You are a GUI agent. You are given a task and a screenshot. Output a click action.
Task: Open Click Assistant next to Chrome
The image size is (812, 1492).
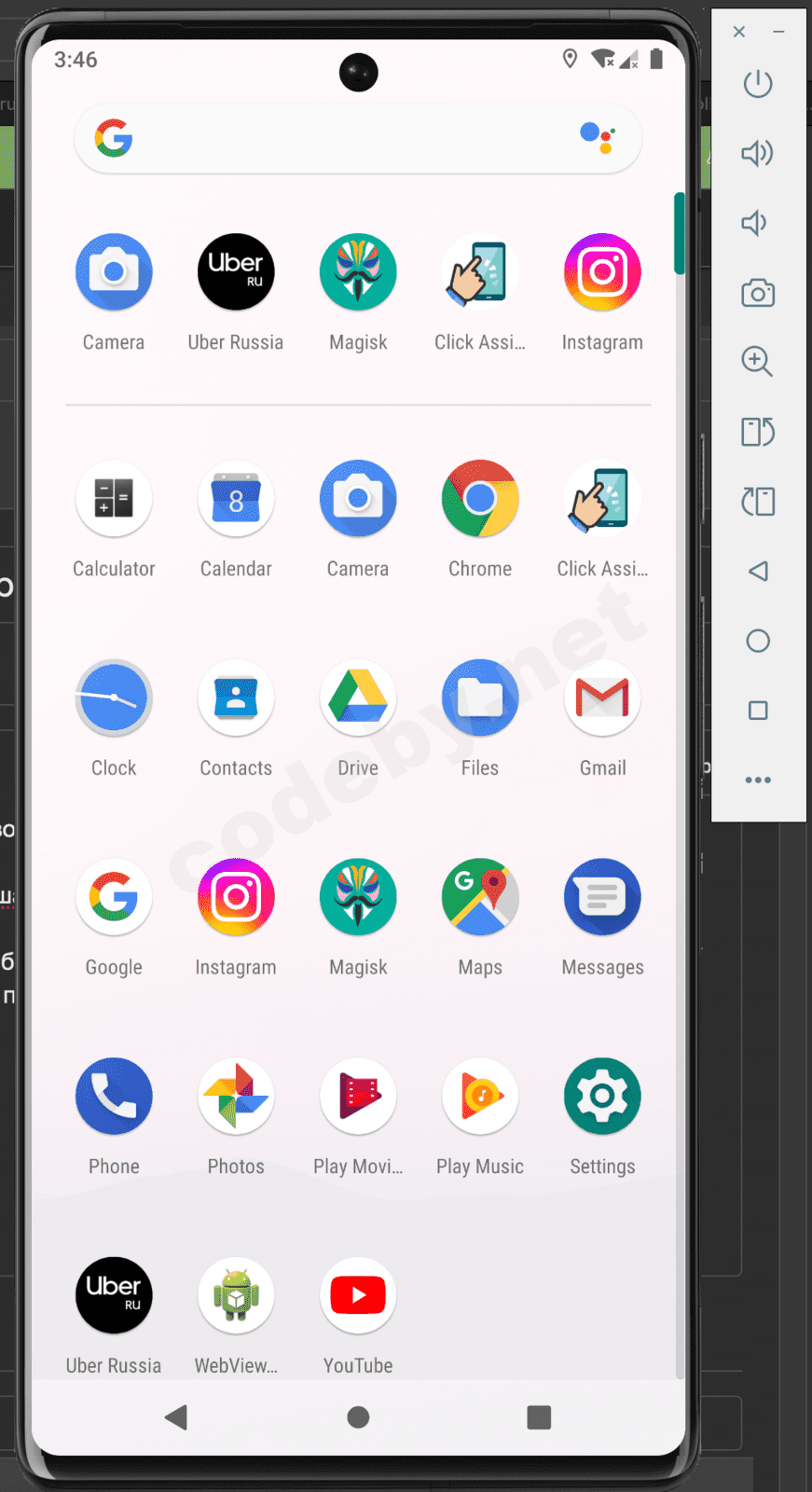(602, 499)
